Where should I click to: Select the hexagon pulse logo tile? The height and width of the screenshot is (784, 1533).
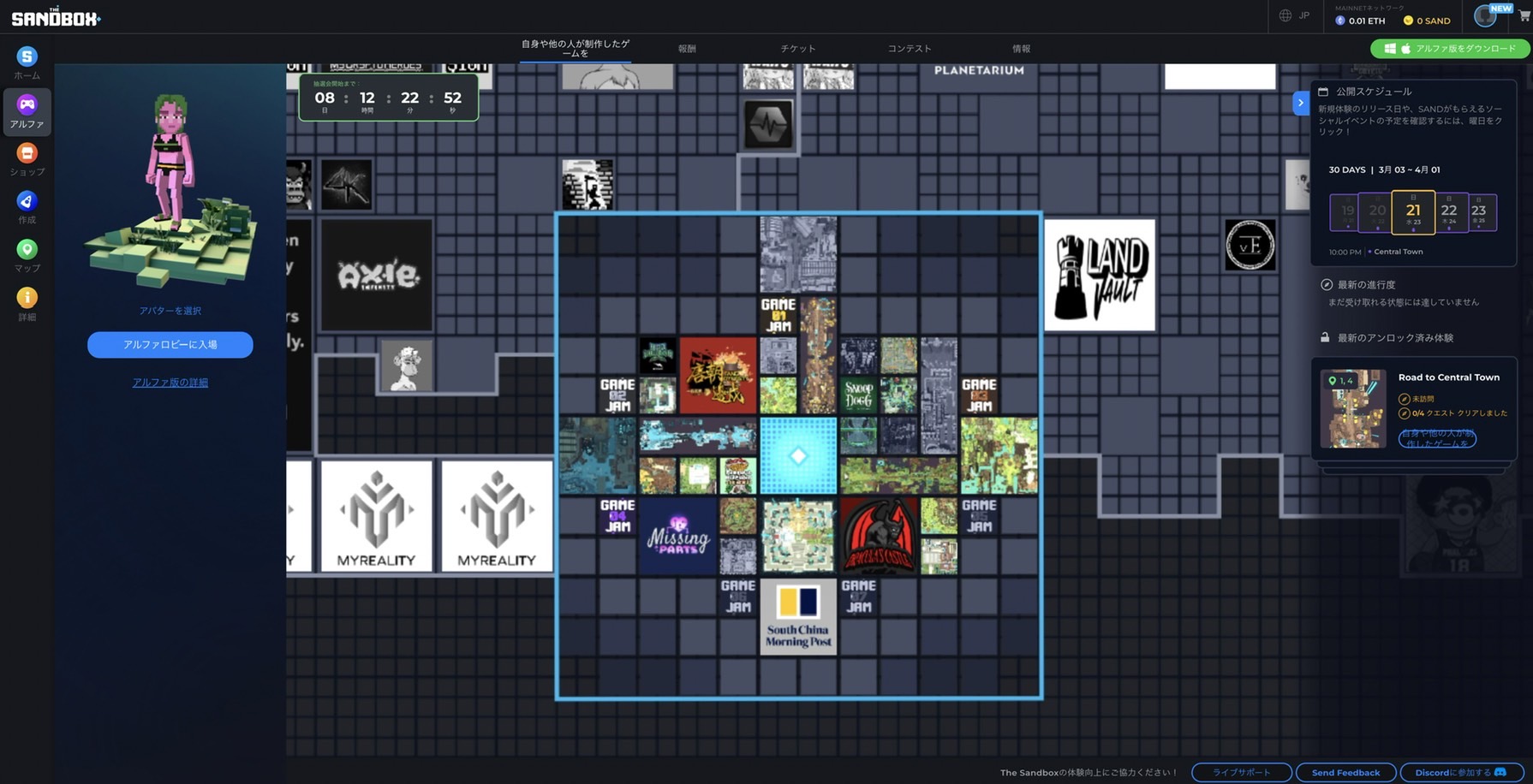tap(768, 125)
